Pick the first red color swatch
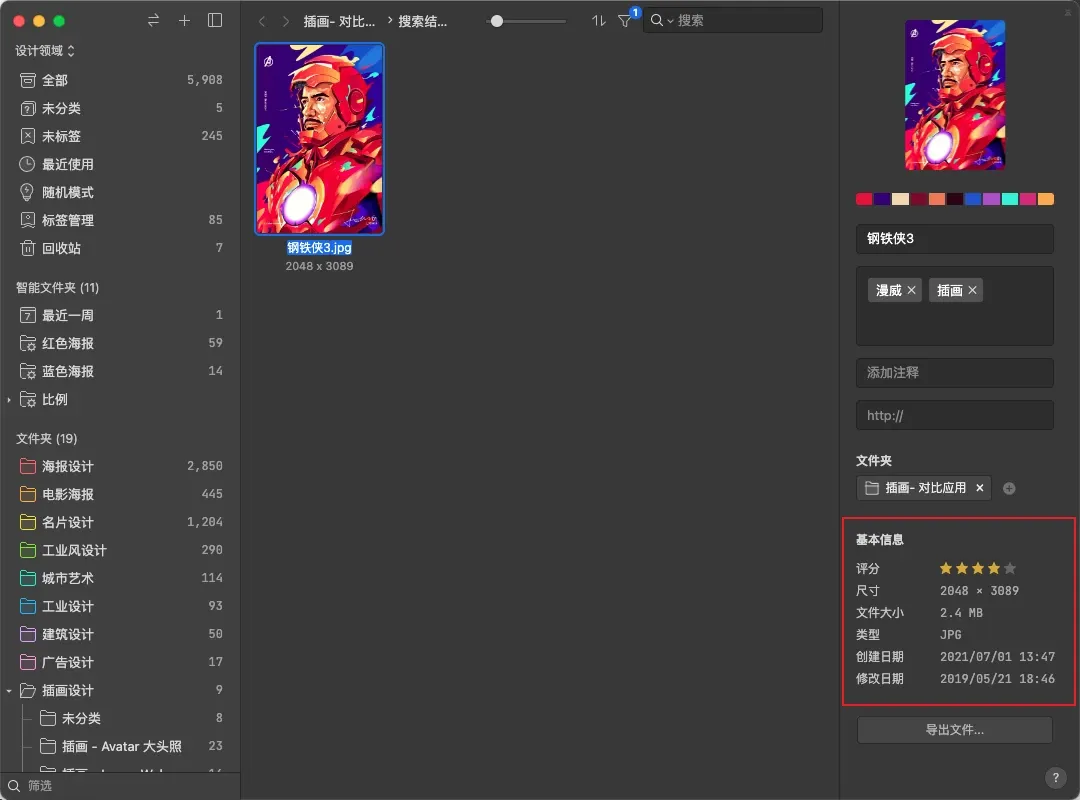Image resolution: width=1080 pixels, height=800 pixels. pyautogui.click(x=864, y=199)
